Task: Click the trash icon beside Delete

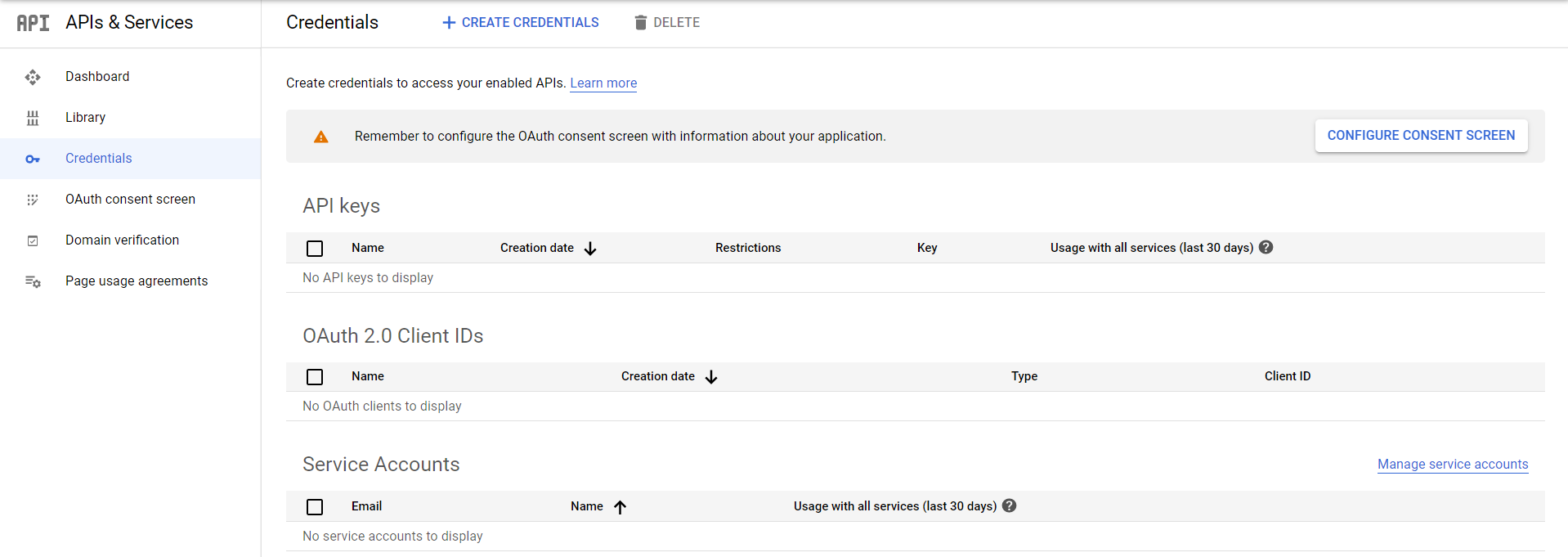Action: point(641,23)
